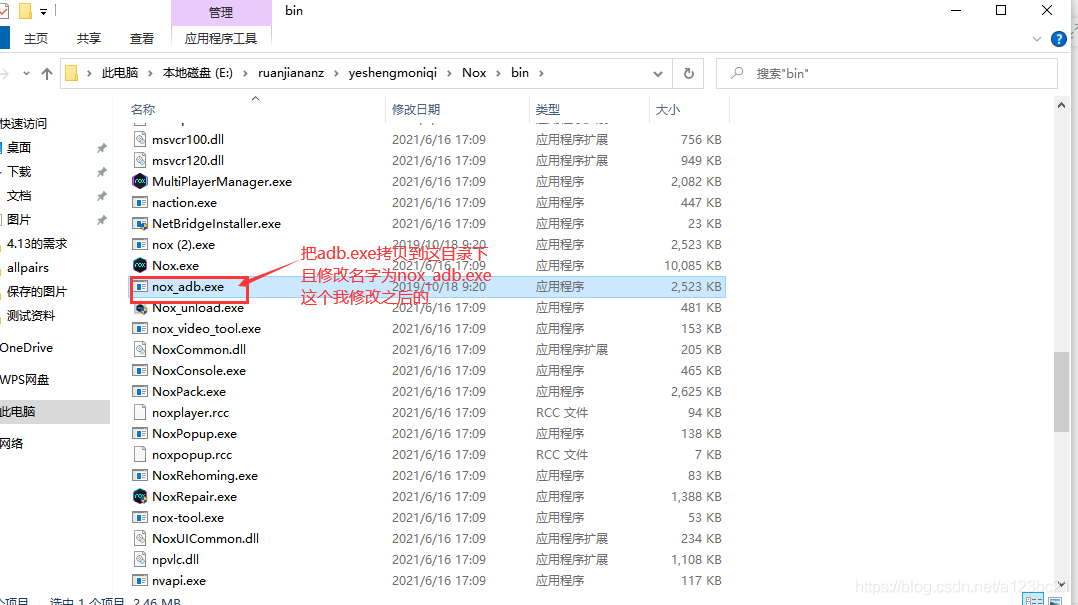Screen dimensions: 1078x605
Task: Click the NoxUICommon.dll file icon
Action: coord(140,538)
